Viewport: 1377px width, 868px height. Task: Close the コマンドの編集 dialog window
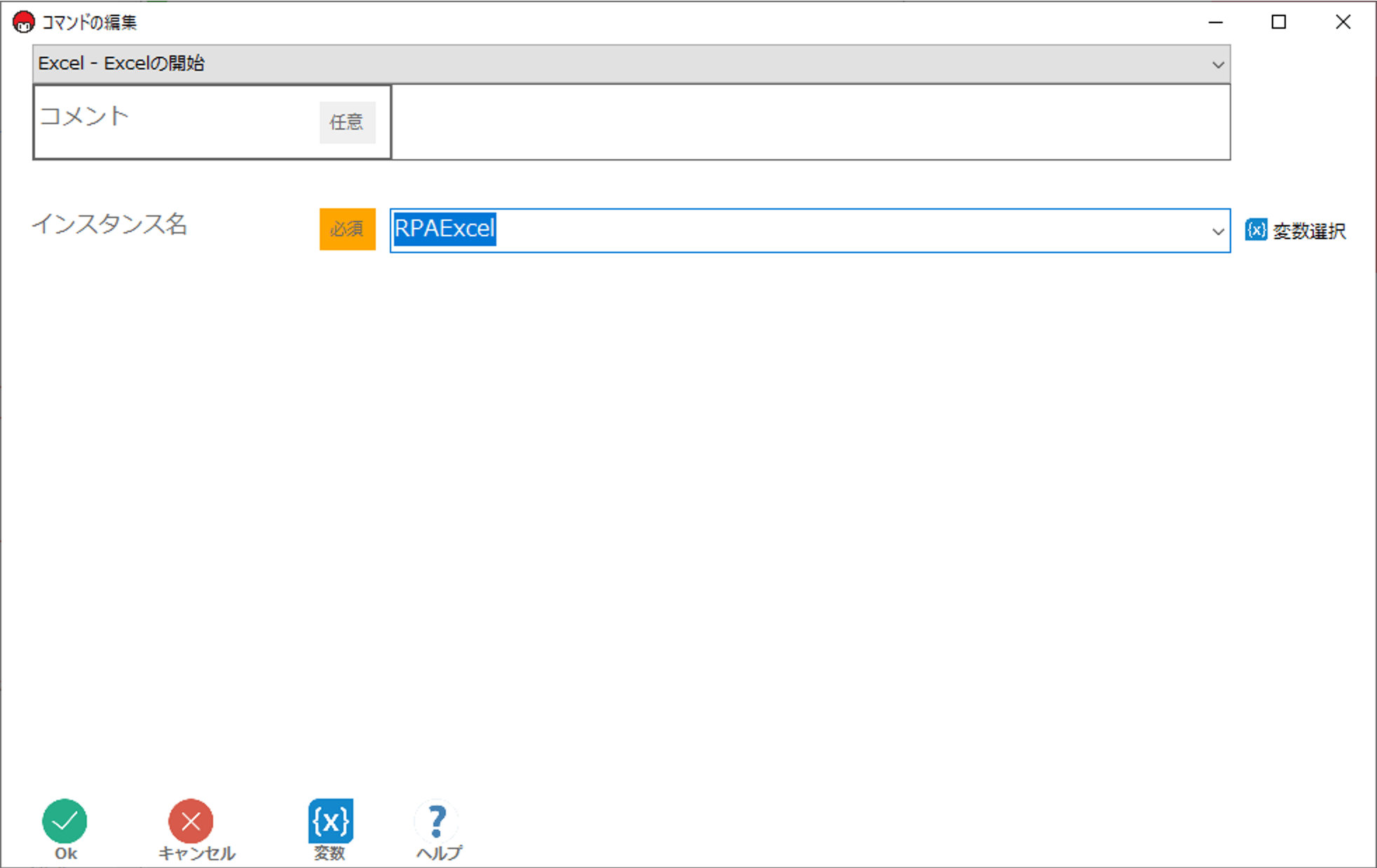[x=1343, y=22]
